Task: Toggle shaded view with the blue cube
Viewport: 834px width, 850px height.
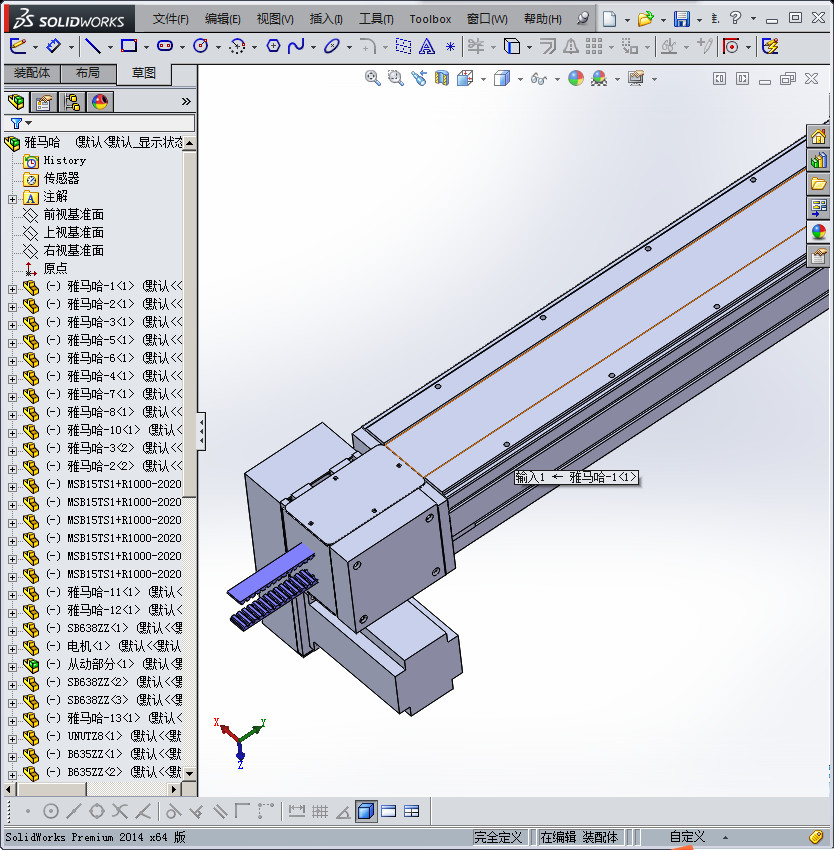Action: (366, 811)
